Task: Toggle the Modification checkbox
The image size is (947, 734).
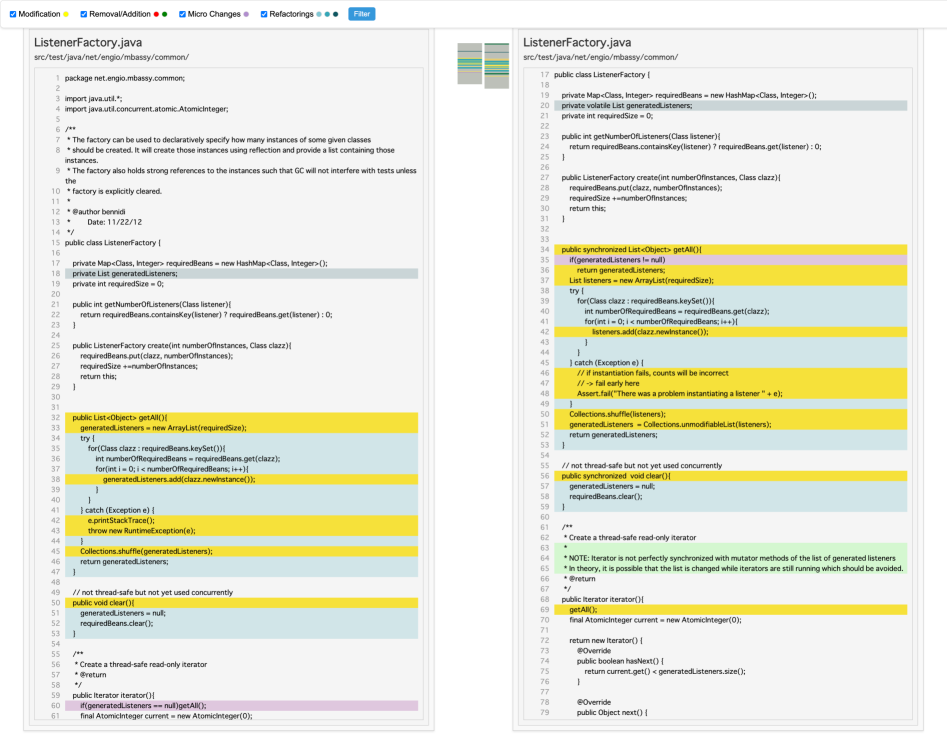Action: 13,14
